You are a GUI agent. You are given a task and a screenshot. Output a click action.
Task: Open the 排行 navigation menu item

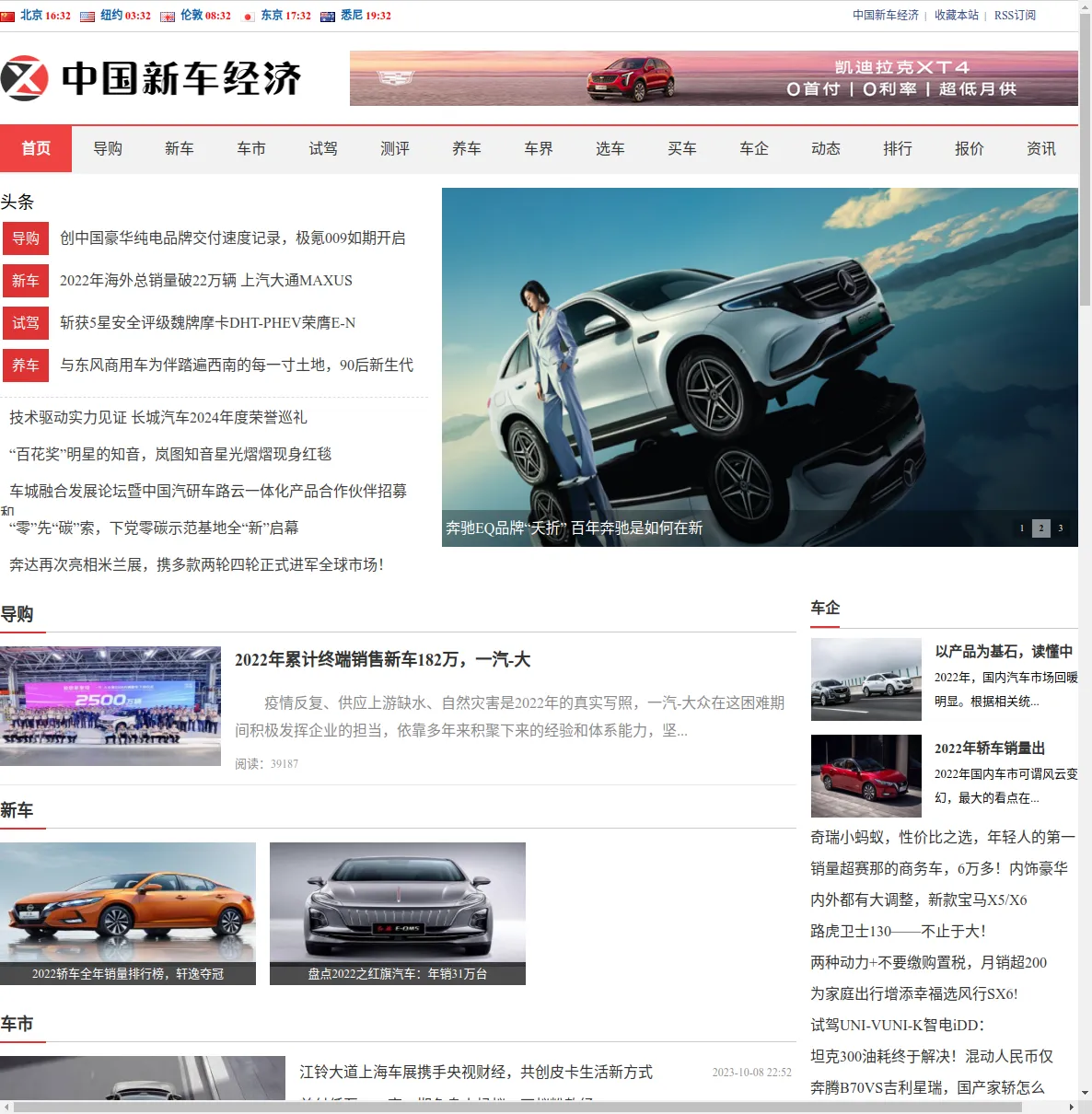pos(898,148)
